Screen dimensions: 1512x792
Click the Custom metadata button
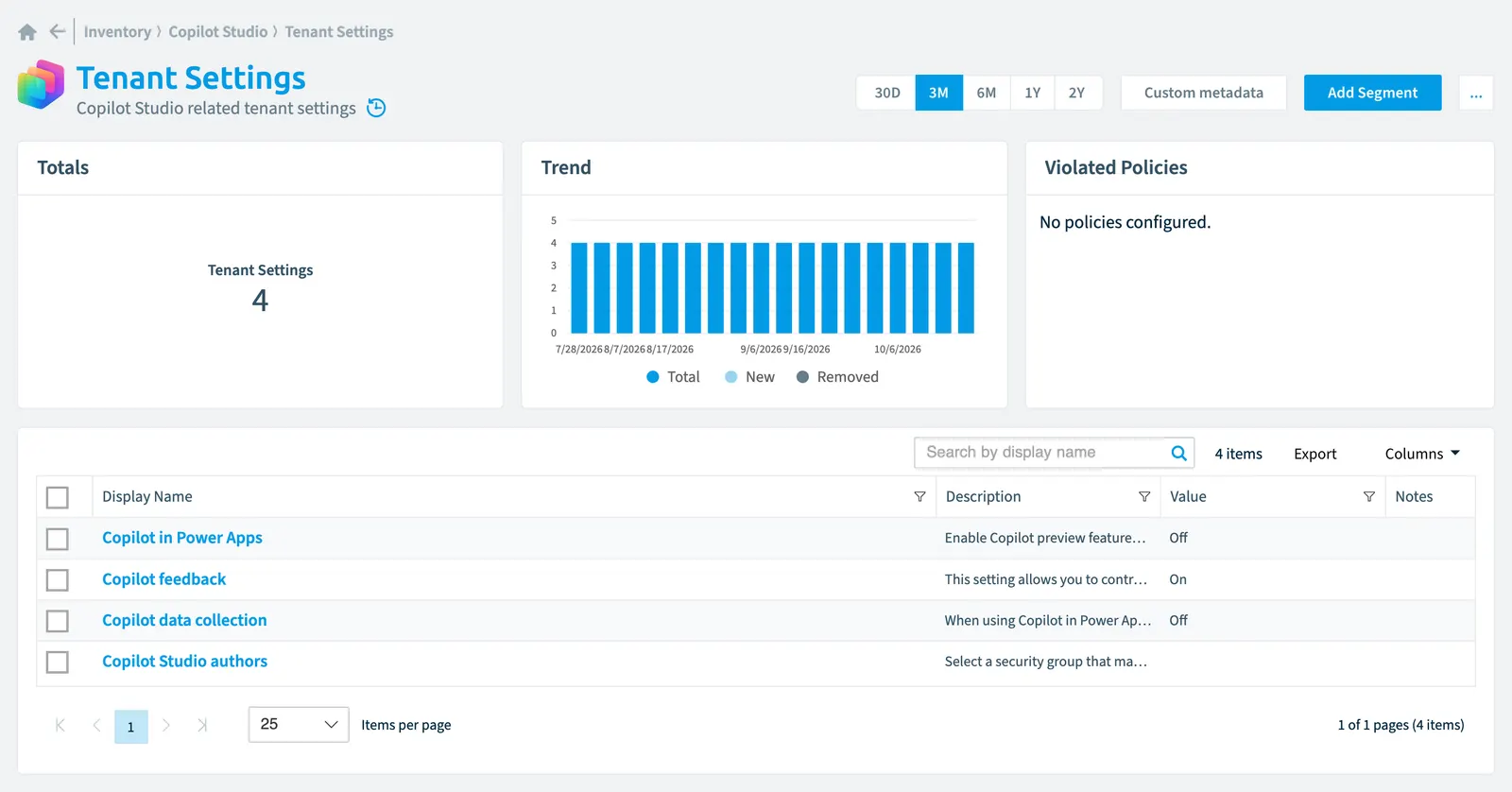[1204, 93]
